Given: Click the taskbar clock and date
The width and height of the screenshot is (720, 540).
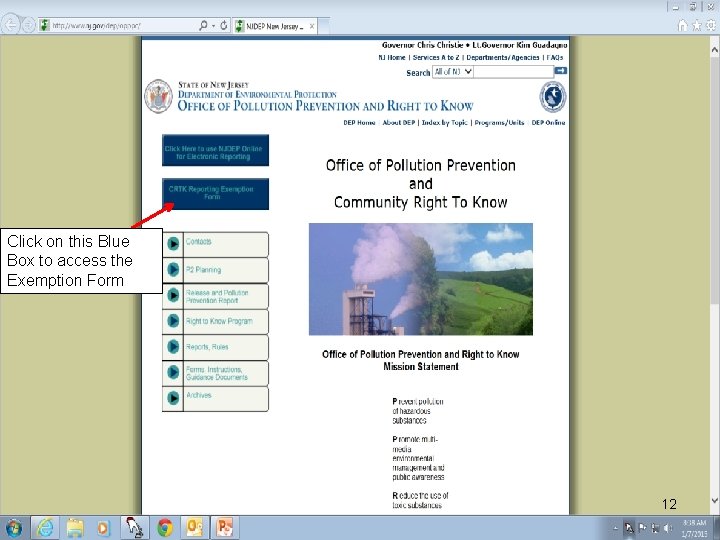Looking at the screenshot, I should (694, 528).
